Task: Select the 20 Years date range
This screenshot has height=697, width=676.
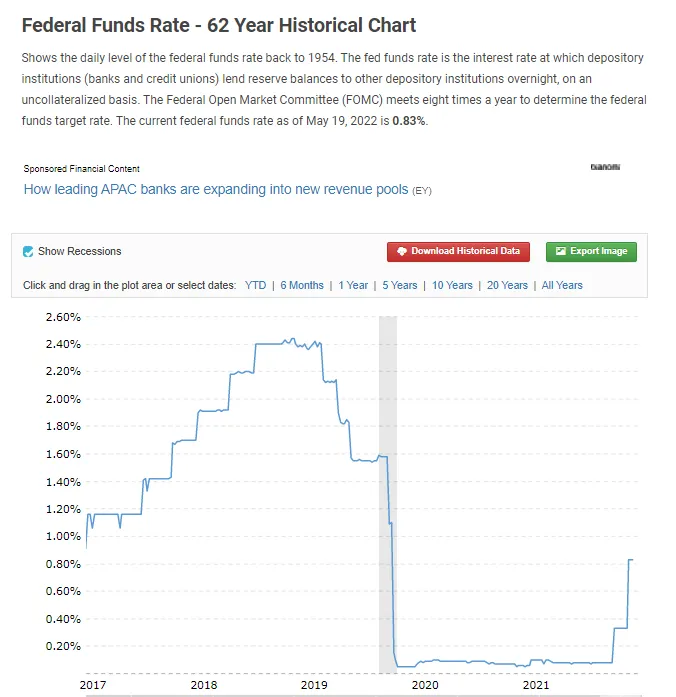Action: [507, 285]
